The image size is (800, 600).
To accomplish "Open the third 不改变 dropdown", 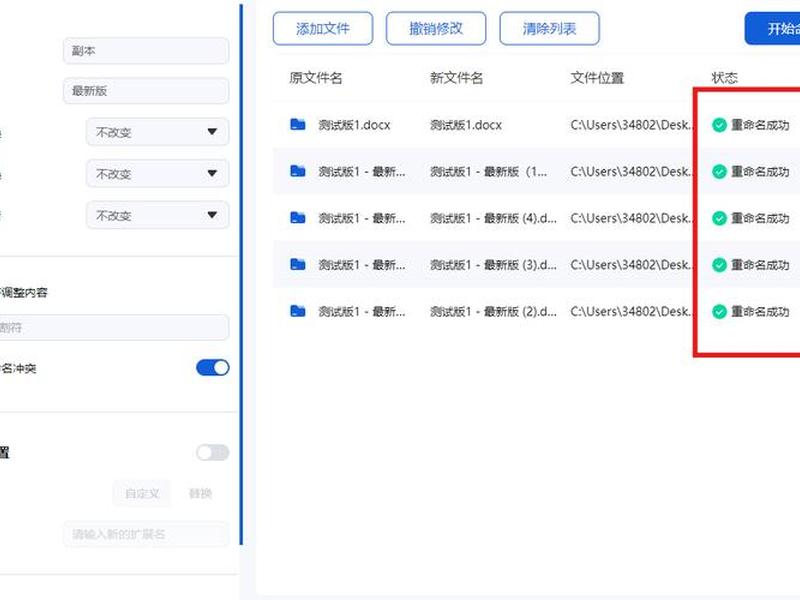I will click(157, 215).
